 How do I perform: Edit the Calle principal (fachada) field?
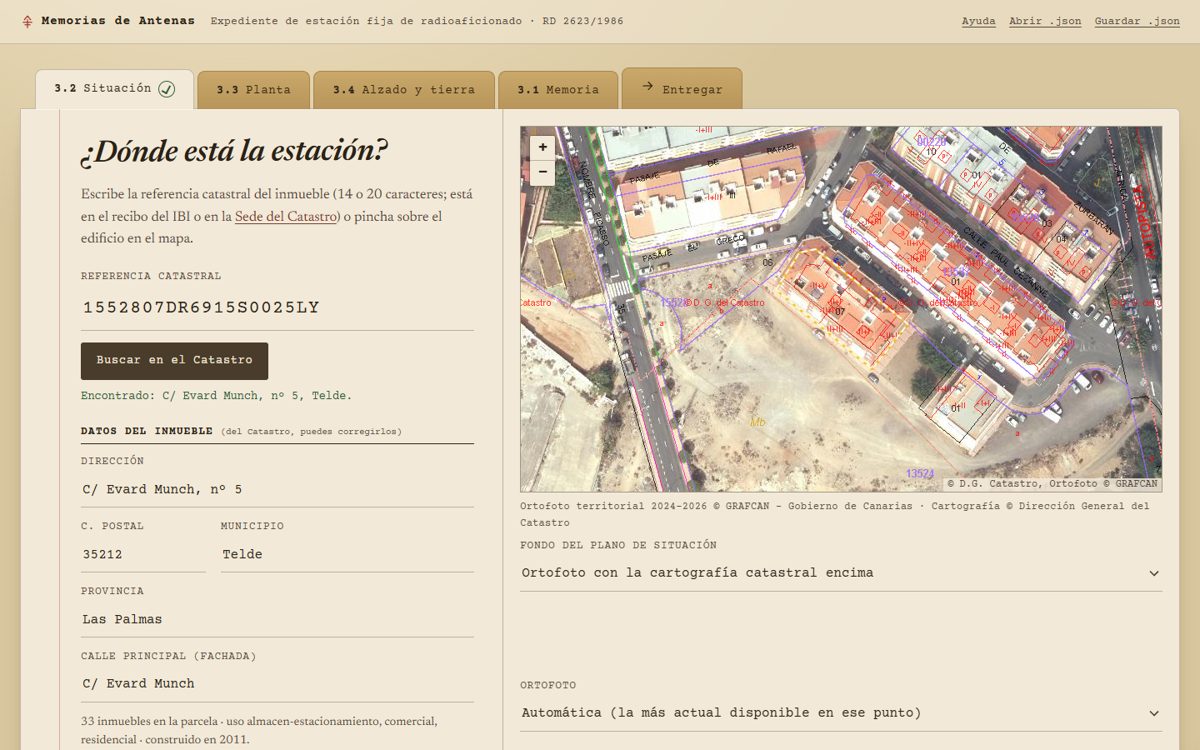coord(277,684)
